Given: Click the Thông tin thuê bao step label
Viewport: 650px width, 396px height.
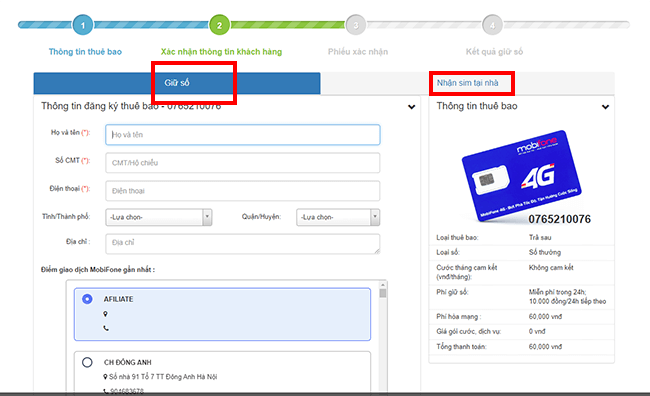Looking at the screenshot, I should [x=85, y=52].
